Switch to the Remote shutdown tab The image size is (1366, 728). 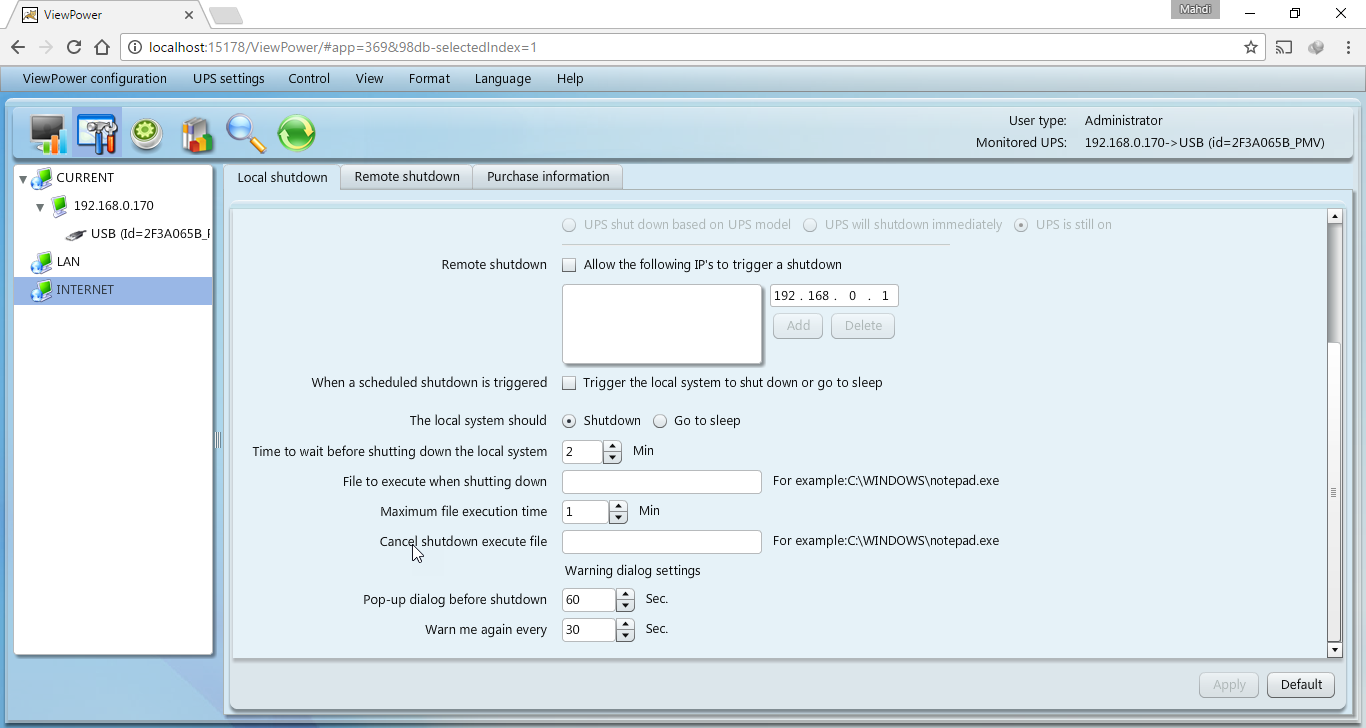click(407, 177)
